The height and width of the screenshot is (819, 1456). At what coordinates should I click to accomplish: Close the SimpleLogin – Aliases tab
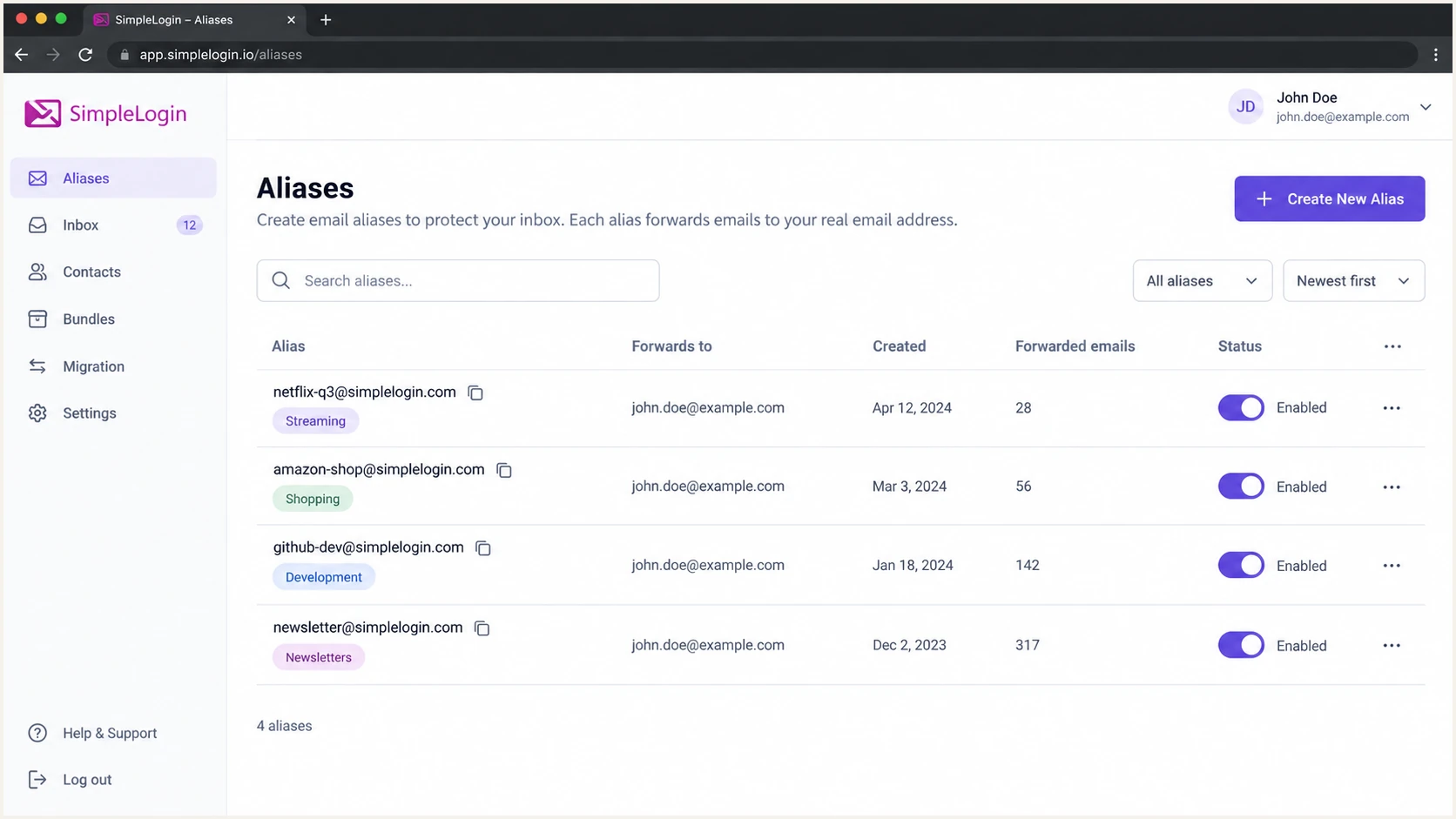(x=291, y=19)
